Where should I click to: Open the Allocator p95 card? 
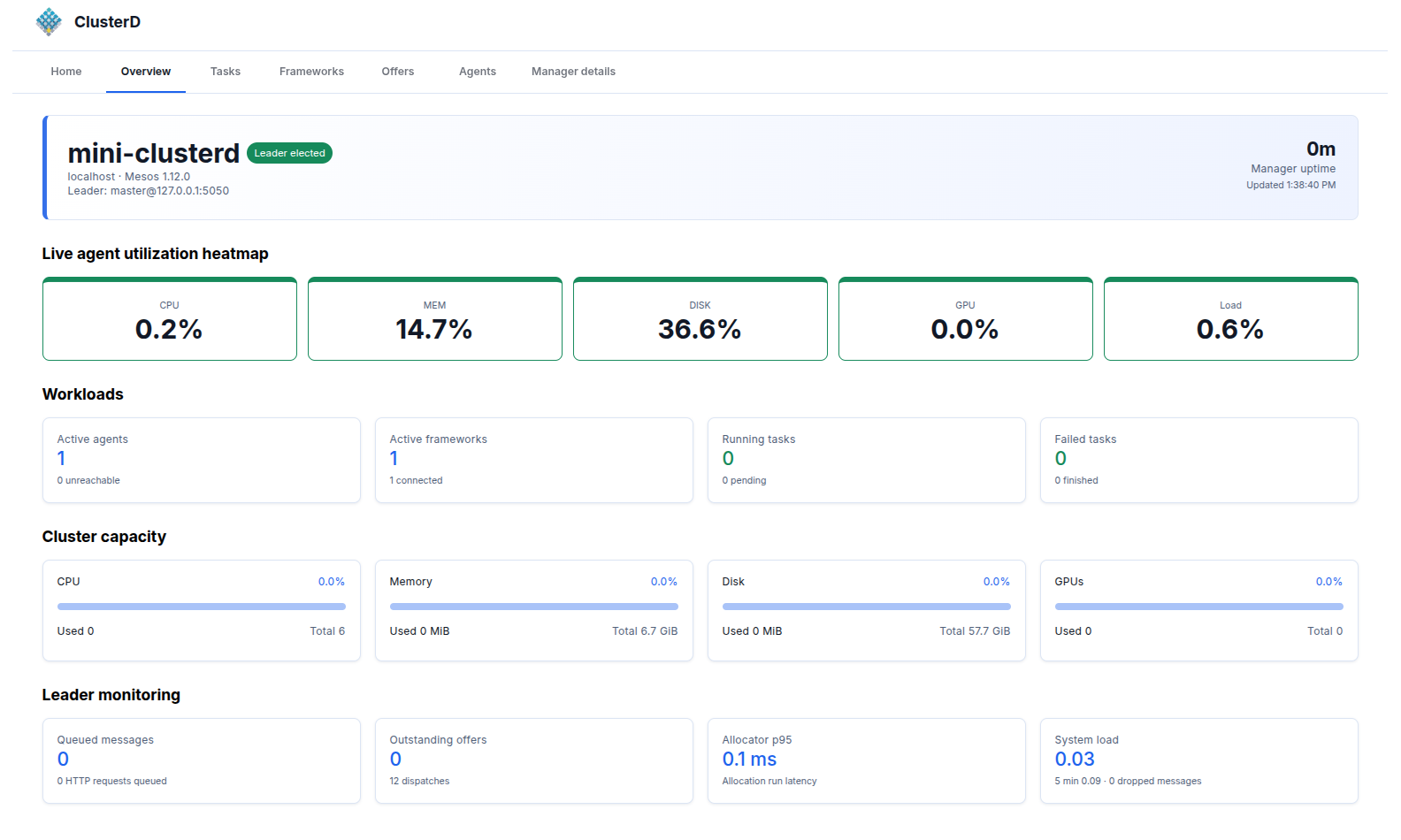(x=867, y=761)
